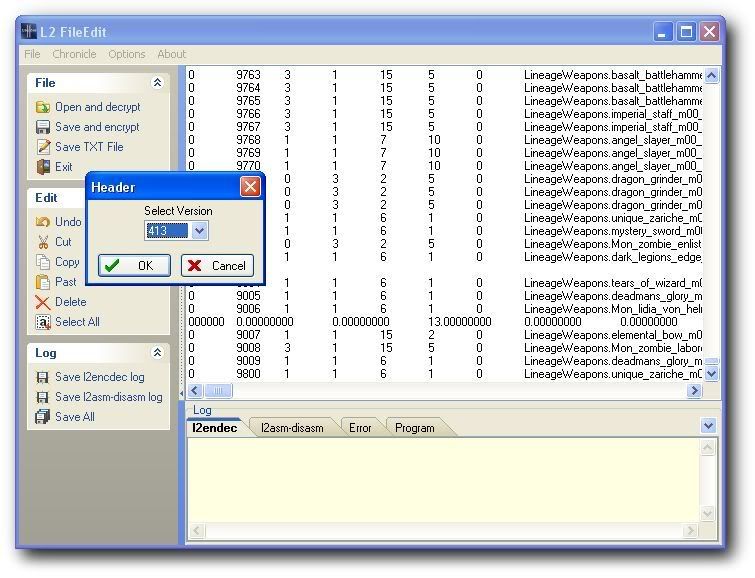The image size is (755, 578).
Task: Click the row with ID 9005
Action: [x=445, y=296]
